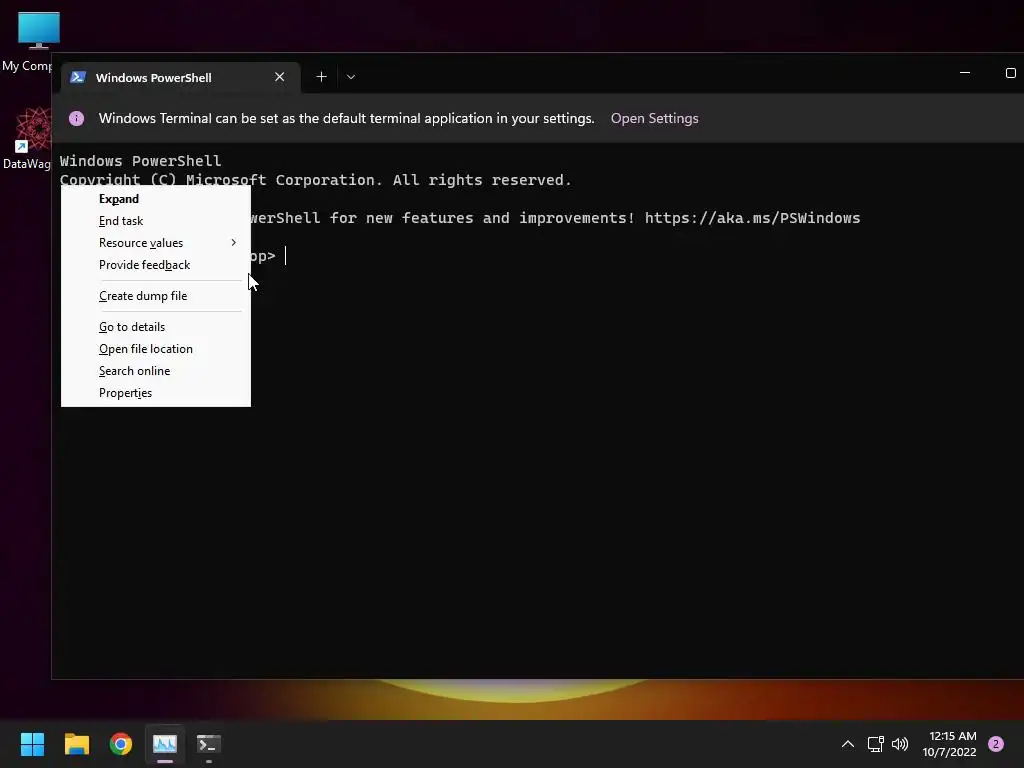1024x768 pixels.
Task: Click the info notification icon
Action: click(76, 118)
